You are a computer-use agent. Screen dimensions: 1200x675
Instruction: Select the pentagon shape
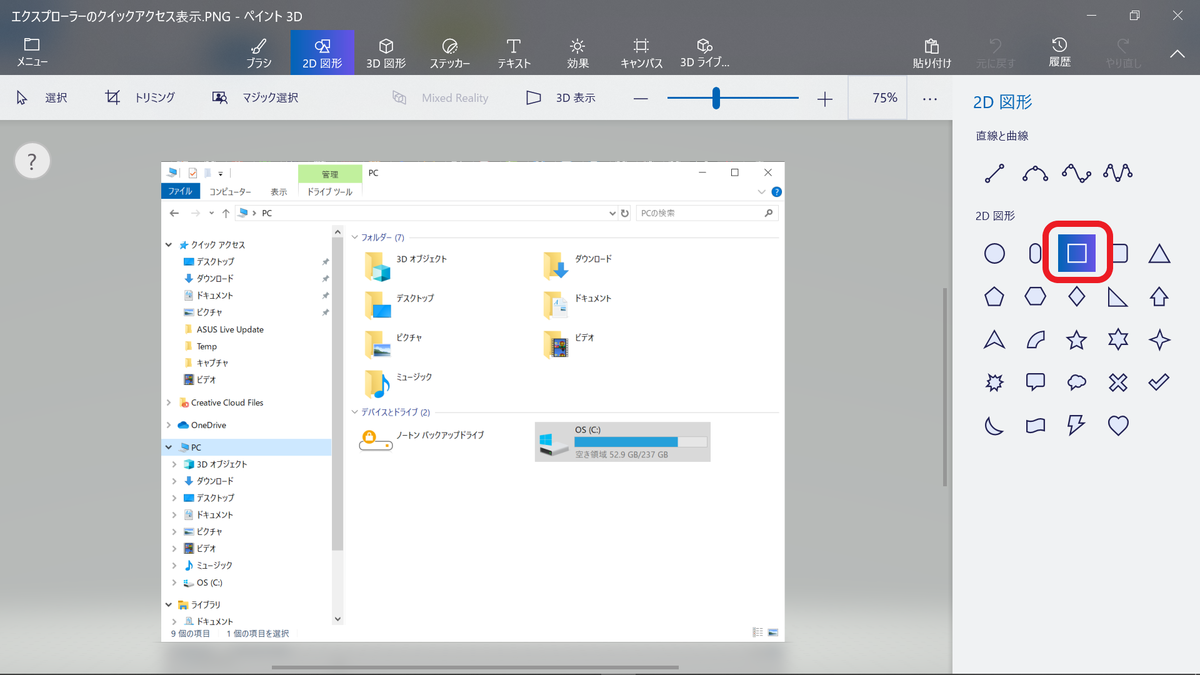coord(994,296)
